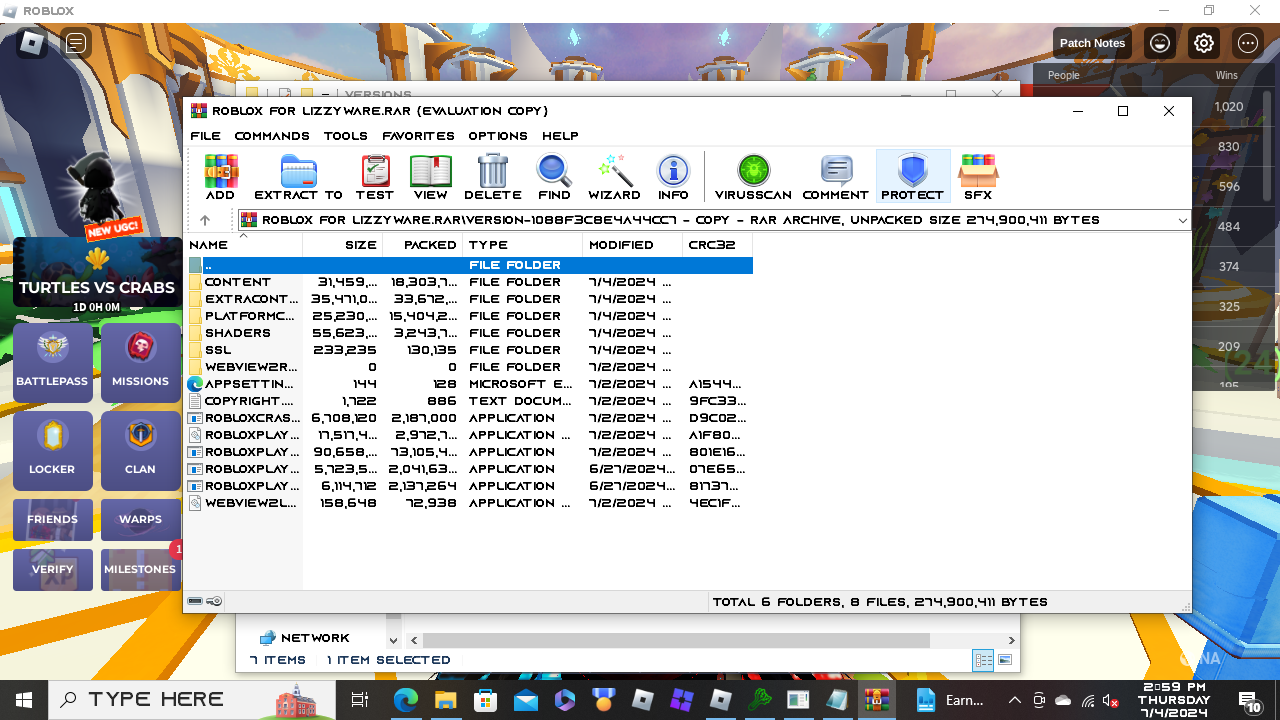
Task: Expand the Network tree dropdown in Explorer
Action: 392,640
